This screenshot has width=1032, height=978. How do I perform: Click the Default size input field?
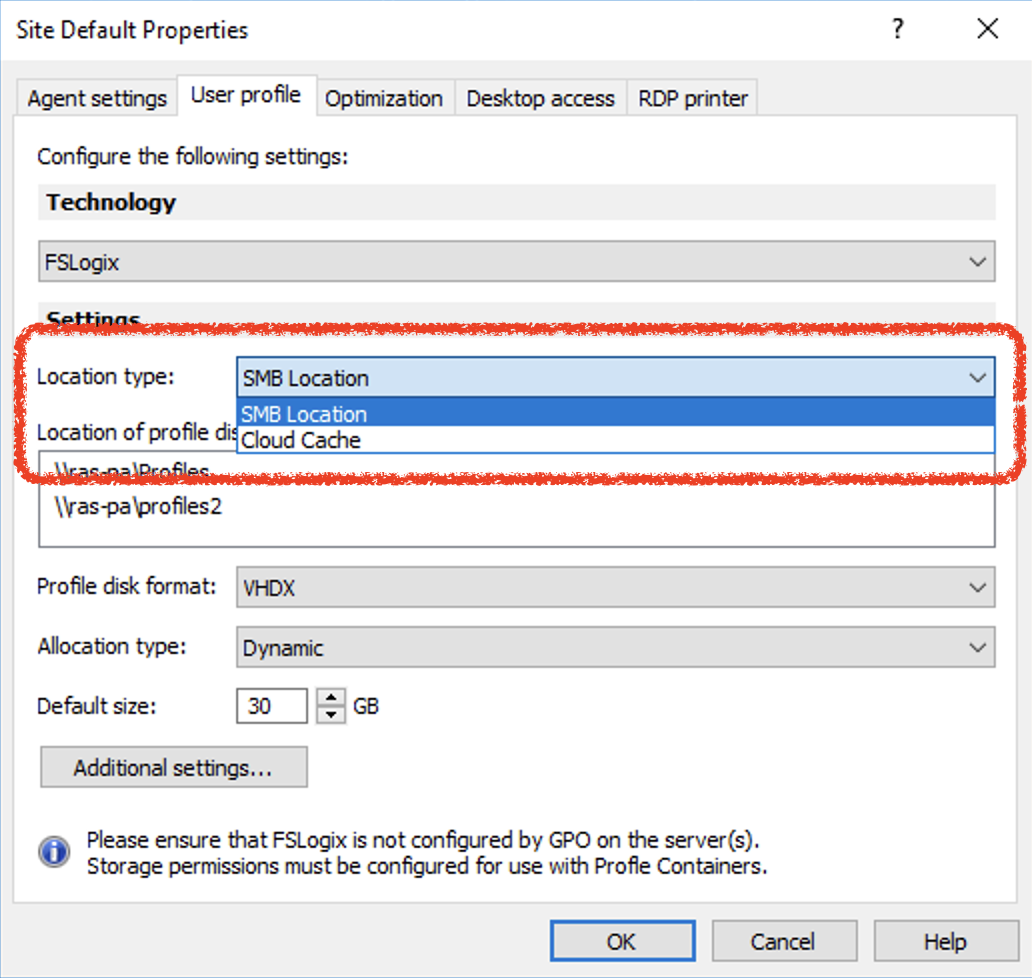pyautogui.click(x=271, y=706)
